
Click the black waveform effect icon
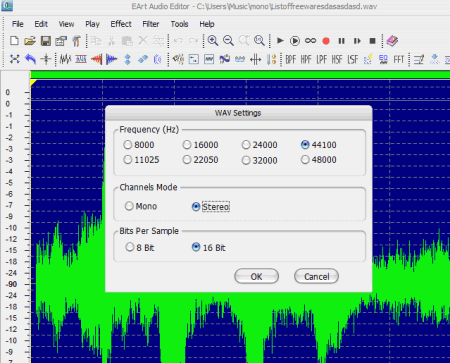point(65,59)
